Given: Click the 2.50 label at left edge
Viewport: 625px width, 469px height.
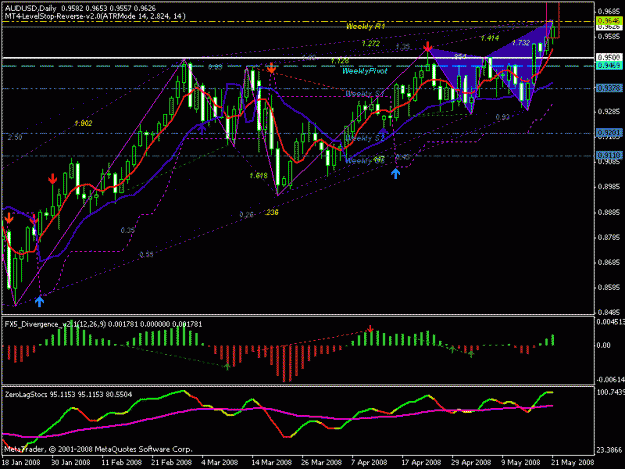Looking at the screenshot, I should (x=15, y=137).
